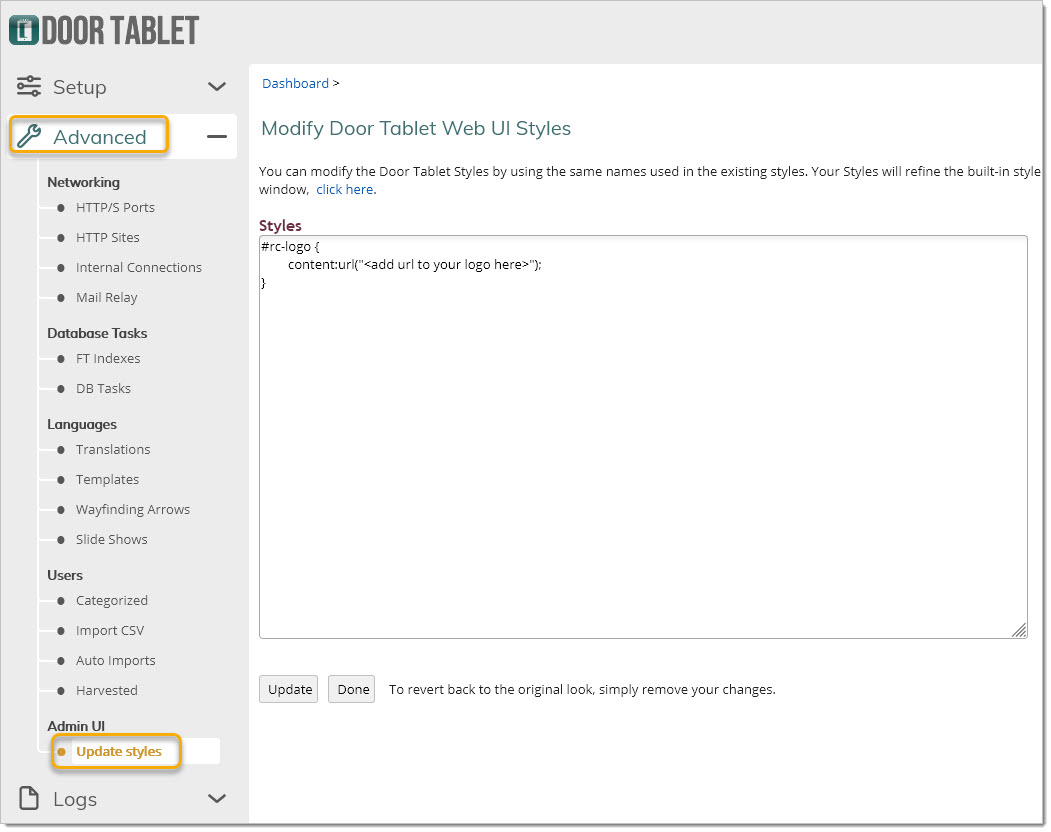This screenshot has height=832, width=1051.
Task: Go to Internal Connections
Action: click(139, 268)
